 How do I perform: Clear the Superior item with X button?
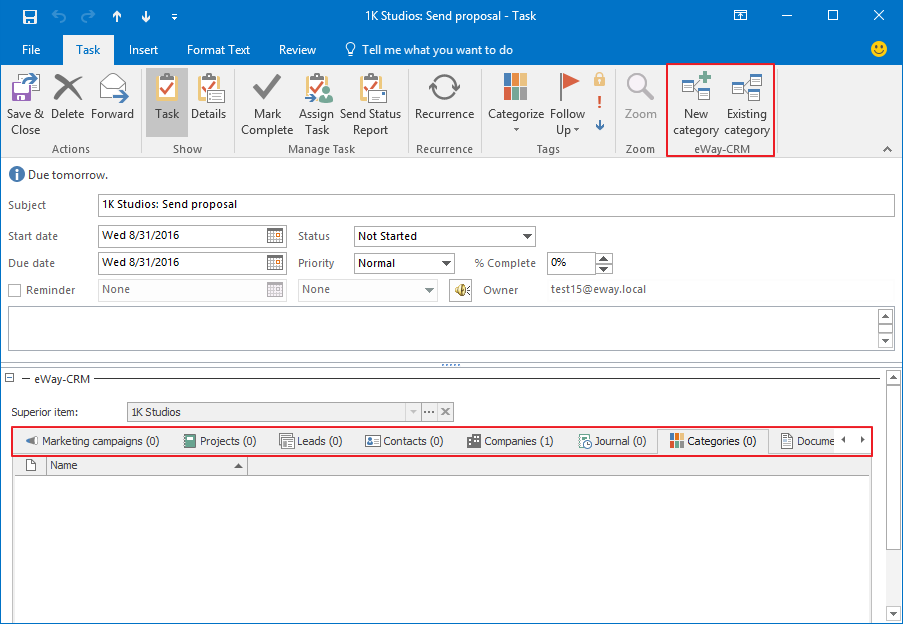tap(445, 412)
